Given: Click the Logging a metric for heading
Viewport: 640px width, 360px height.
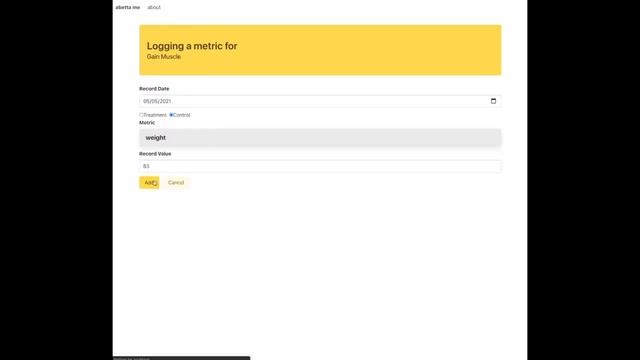Looking at the screenshot, I should point(192,46).
